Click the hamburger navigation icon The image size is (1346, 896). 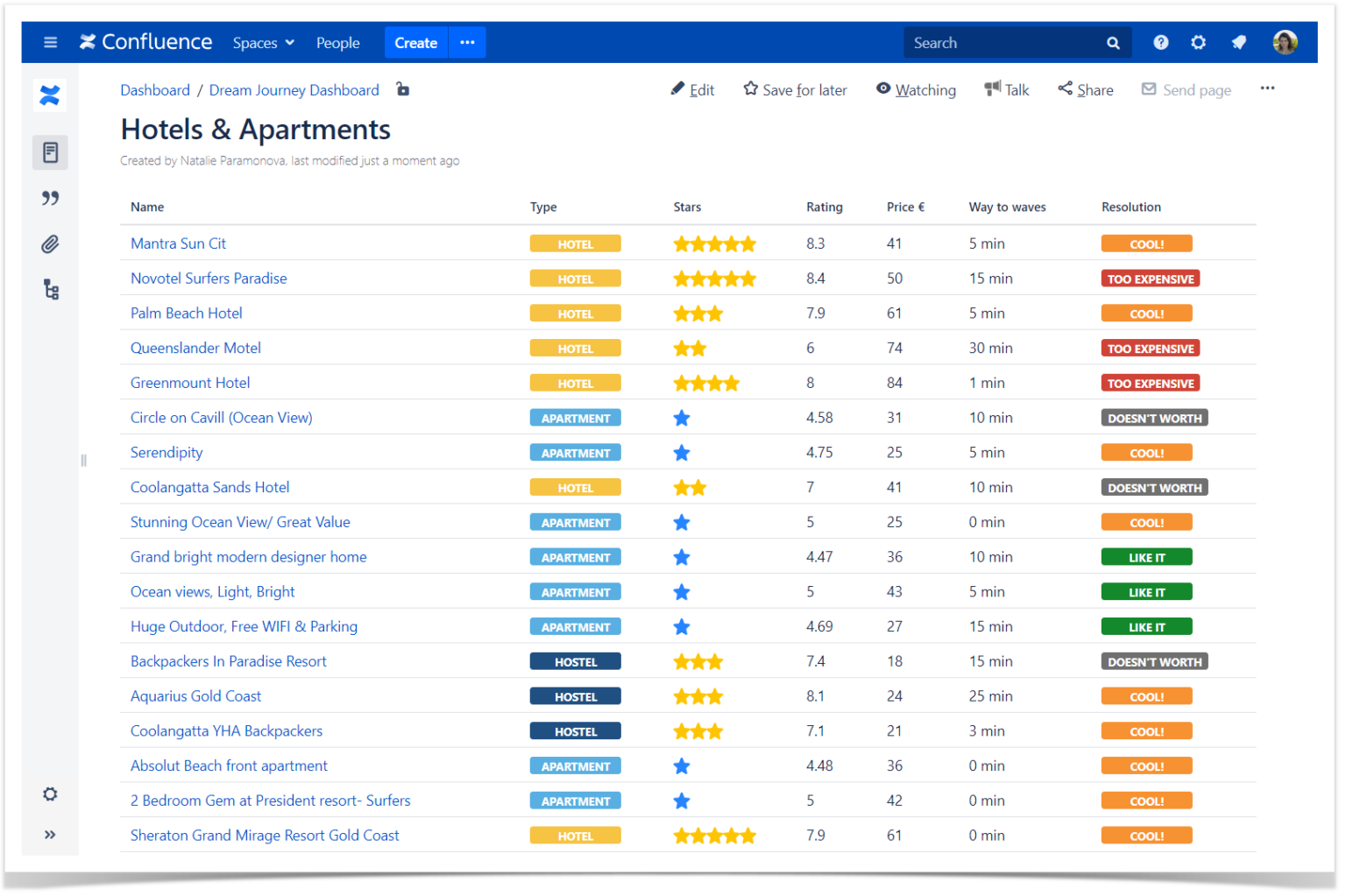click(x=50, y=42)
